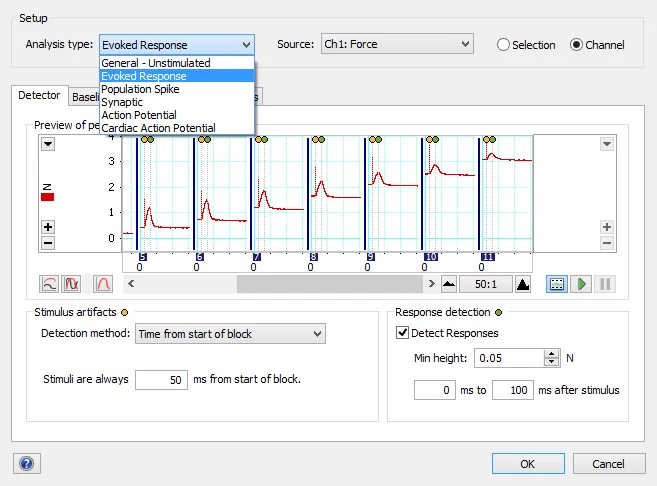Open the Detection method dropdown
The height and width of the screenshot is (486, 657).
point(230,334)
